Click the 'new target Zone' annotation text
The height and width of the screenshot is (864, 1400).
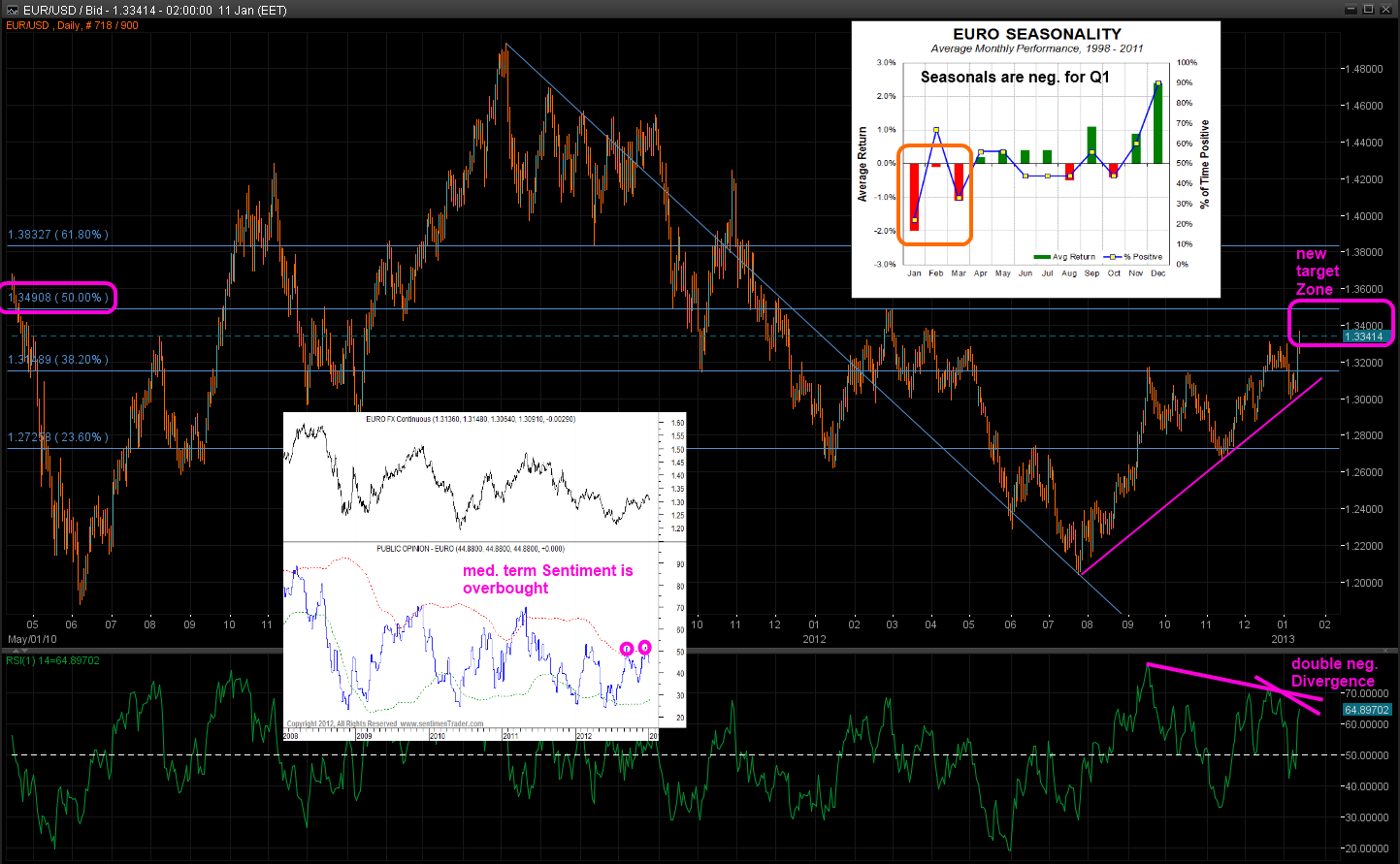1318,272
